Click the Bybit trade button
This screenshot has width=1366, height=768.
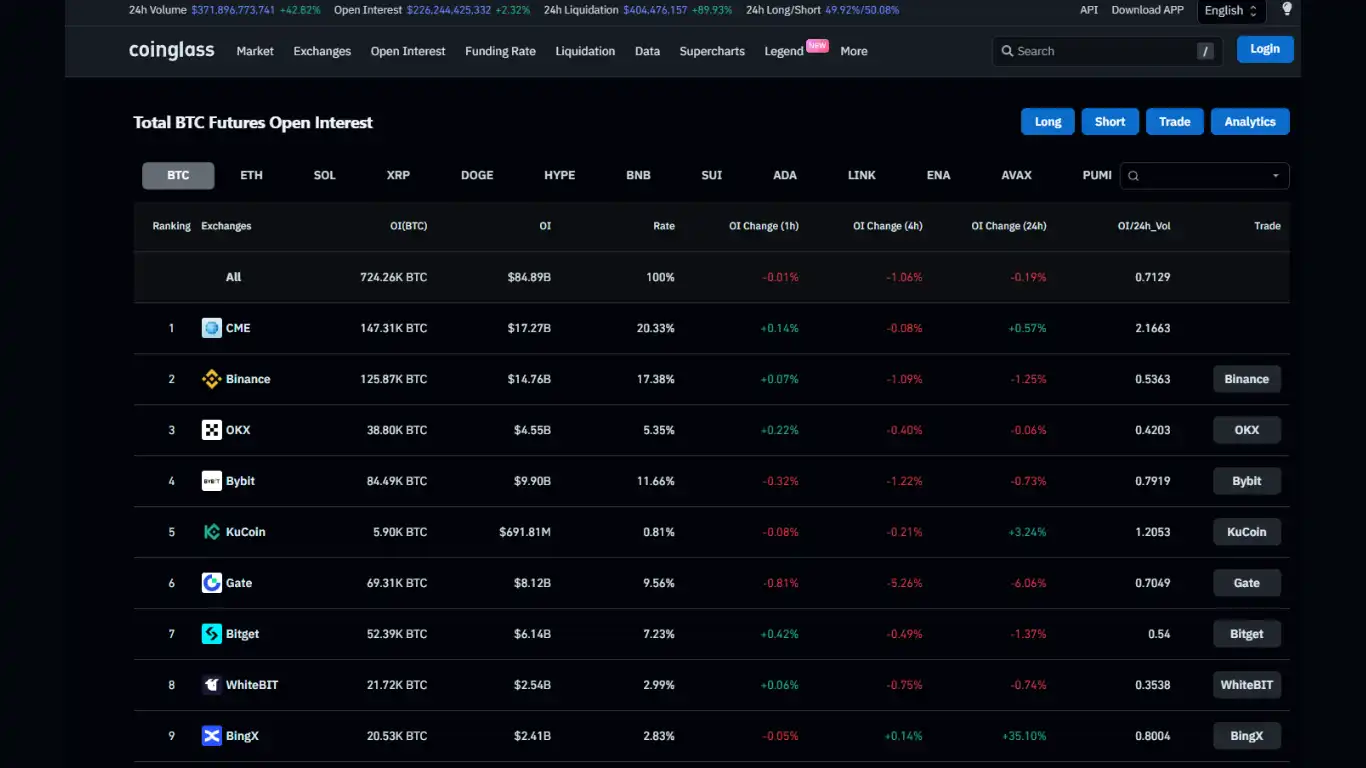click(1247, 481)
